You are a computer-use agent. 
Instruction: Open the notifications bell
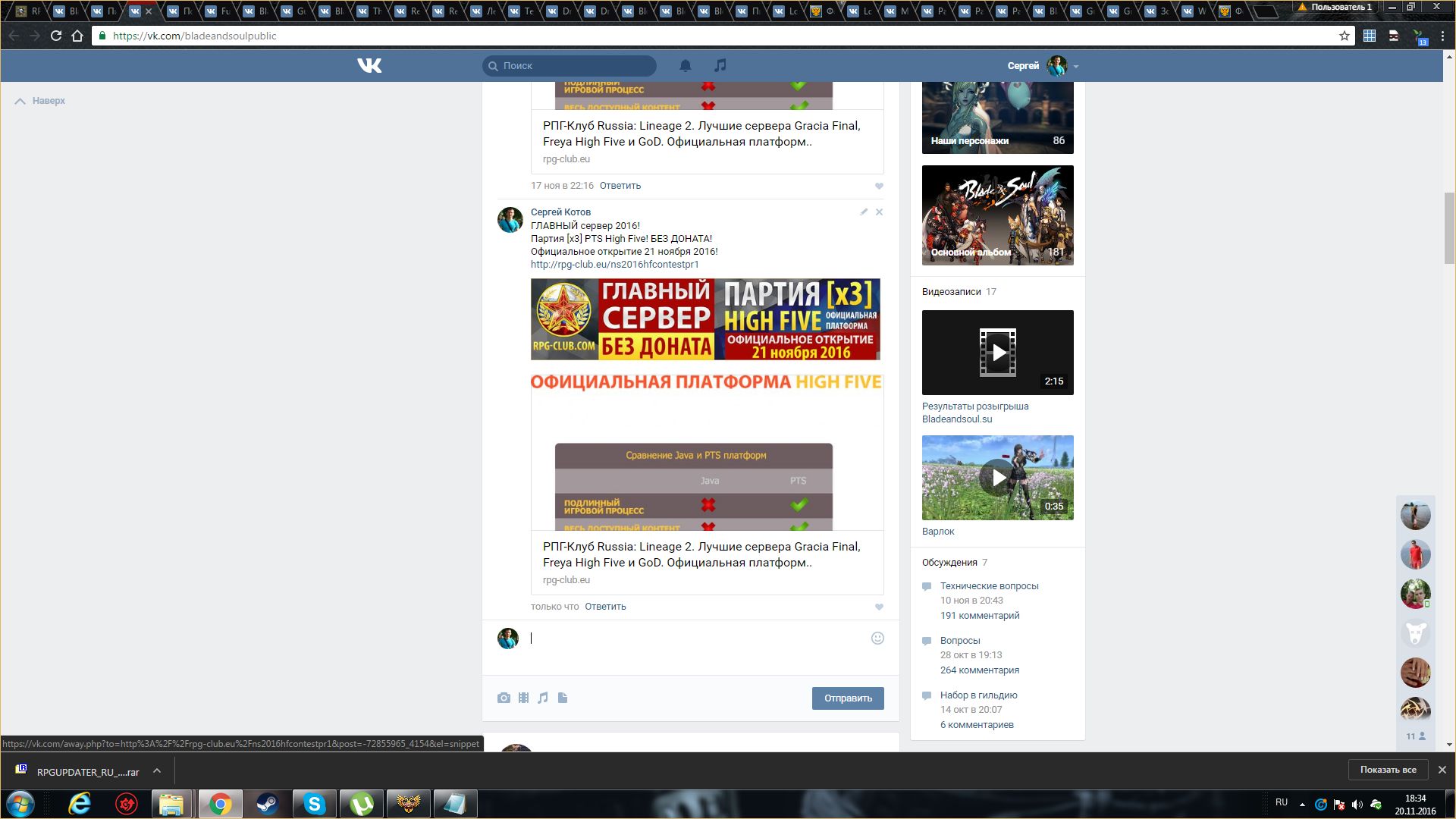tap(686, 66)
